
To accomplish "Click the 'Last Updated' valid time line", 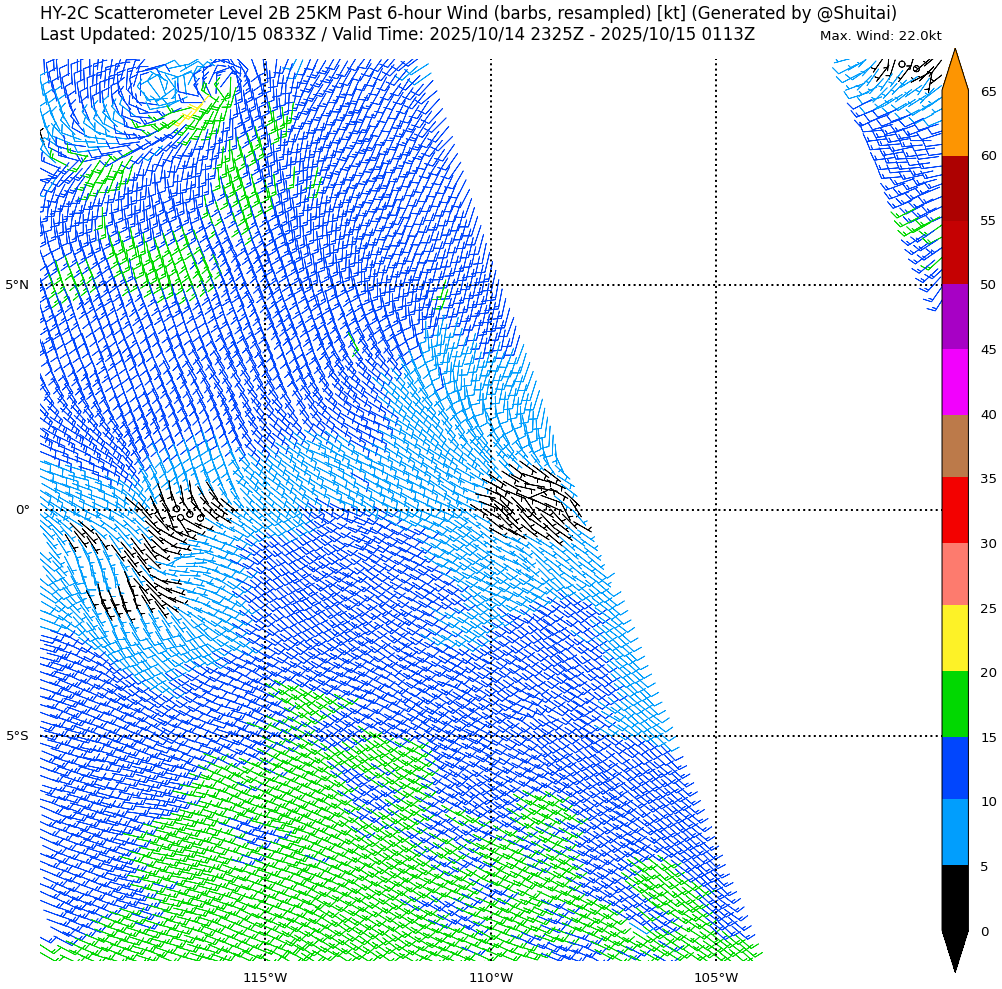I will click(x=397, y=35).
